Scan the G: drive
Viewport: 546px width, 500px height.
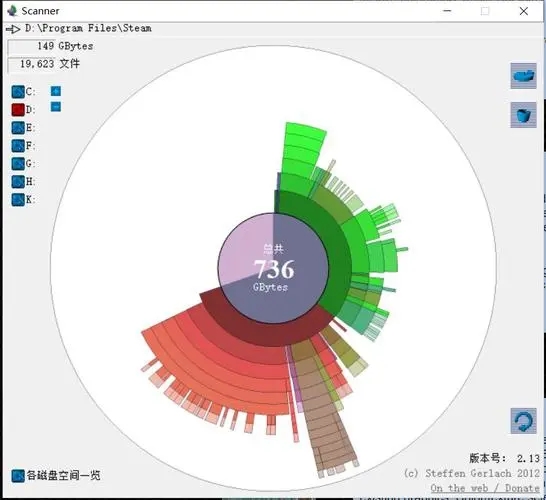point(18,164)
